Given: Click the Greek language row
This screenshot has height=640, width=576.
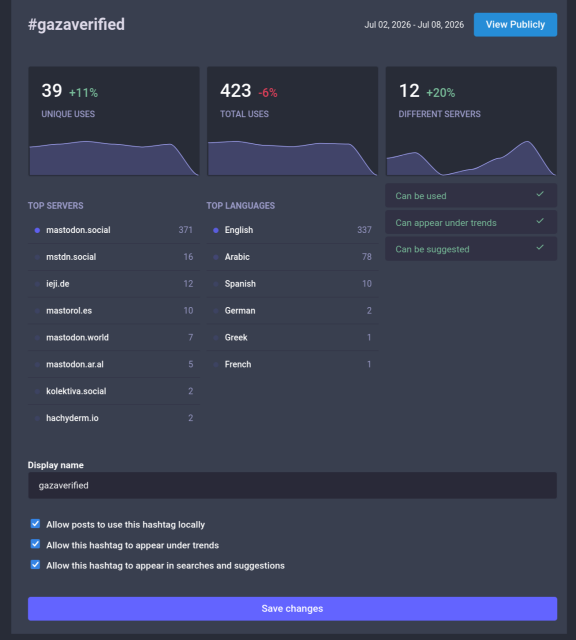Looking at the screenshot, I should (292, 338).
